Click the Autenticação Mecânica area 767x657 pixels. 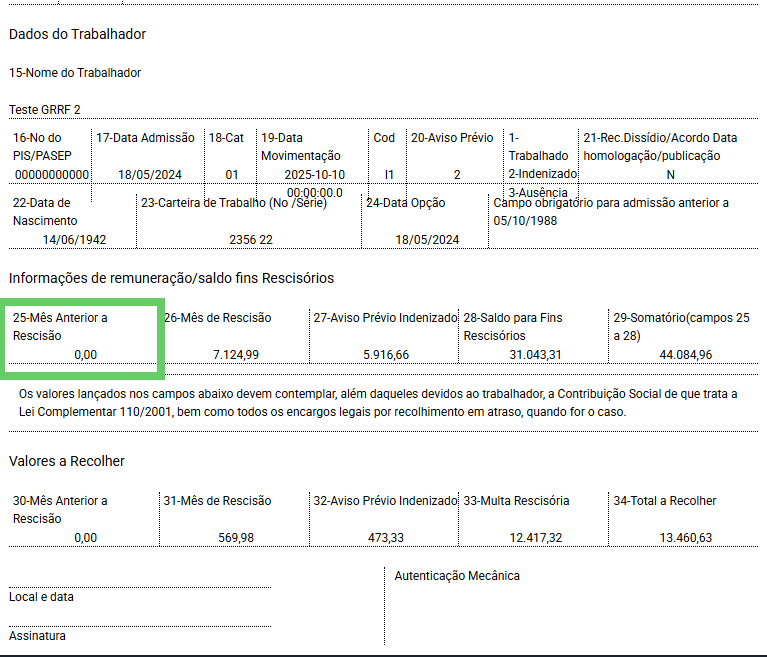[571, 607]
